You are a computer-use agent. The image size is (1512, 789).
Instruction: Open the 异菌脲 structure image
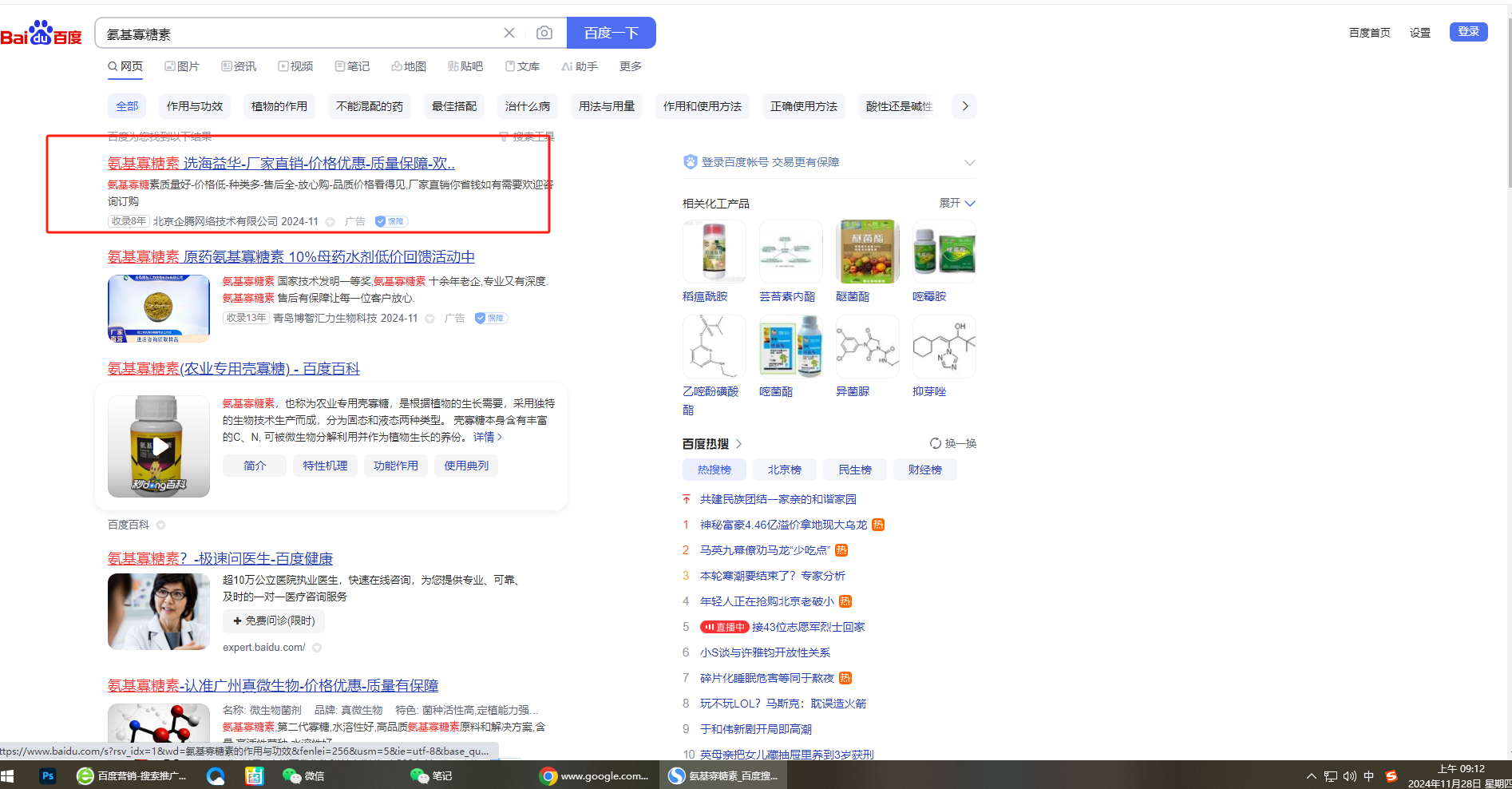(868, 347)
